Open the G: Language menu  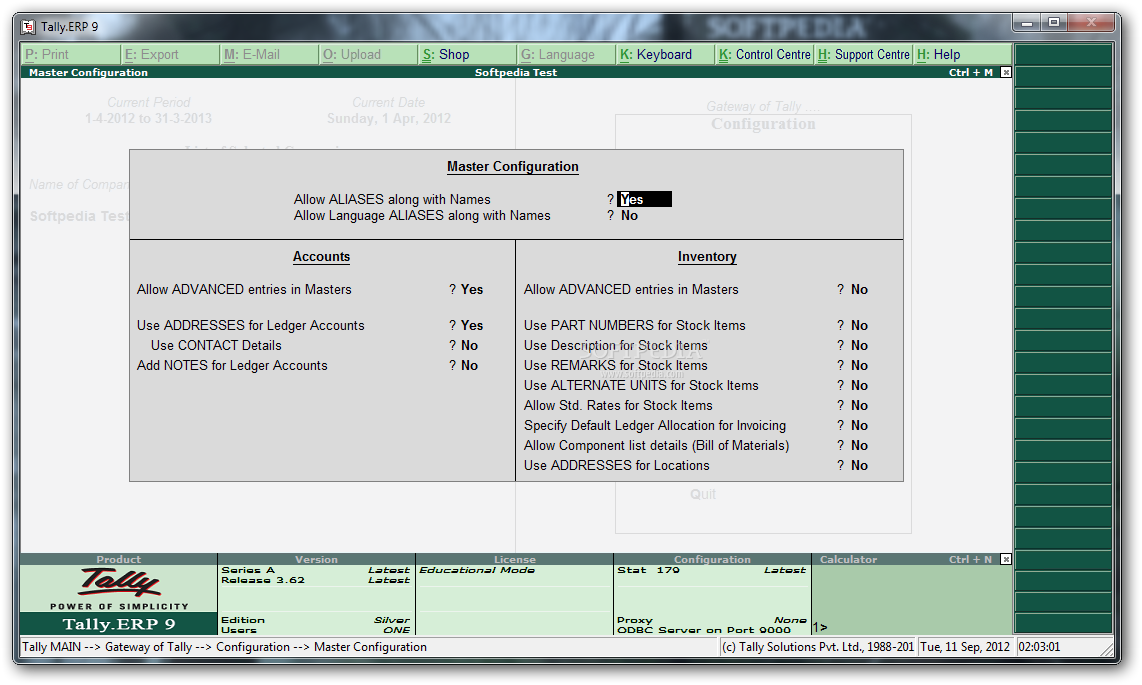click(x=566, y=55)
